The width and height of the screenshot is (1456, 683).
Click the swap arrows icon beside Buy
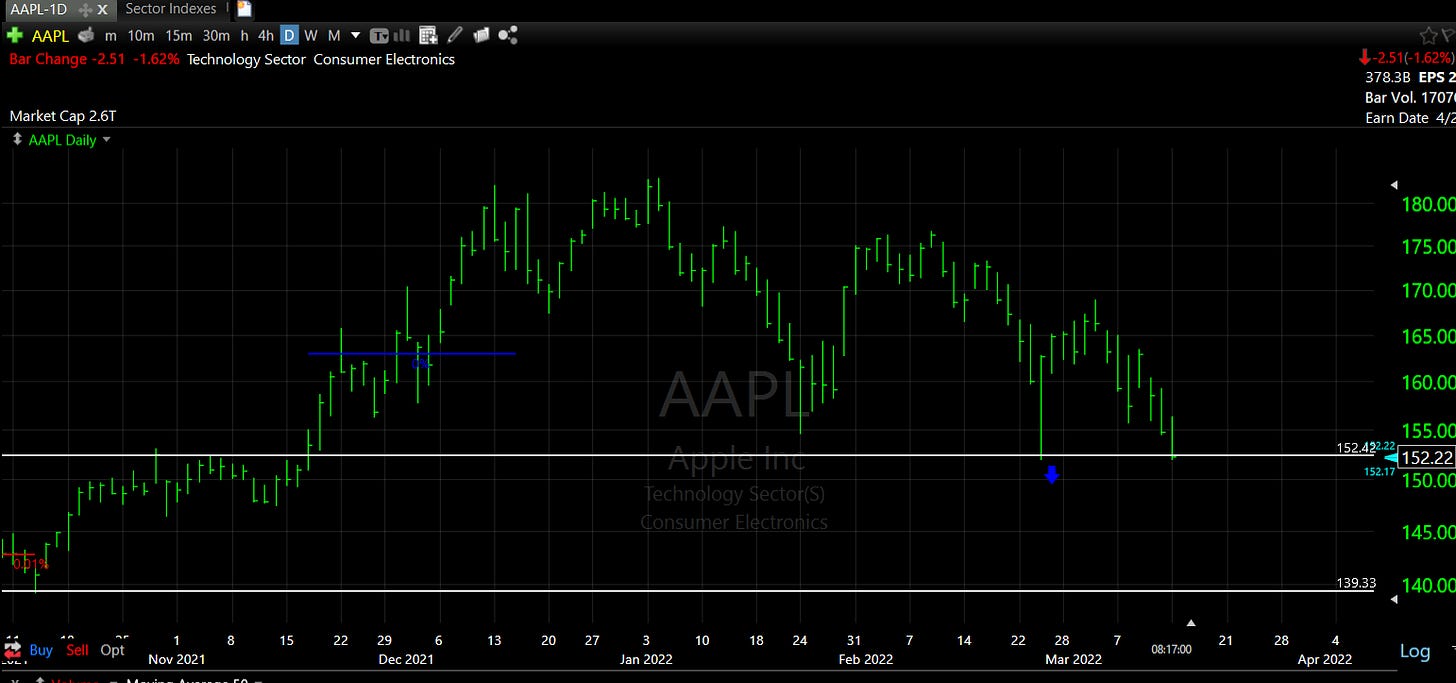(x=13, y=649)
